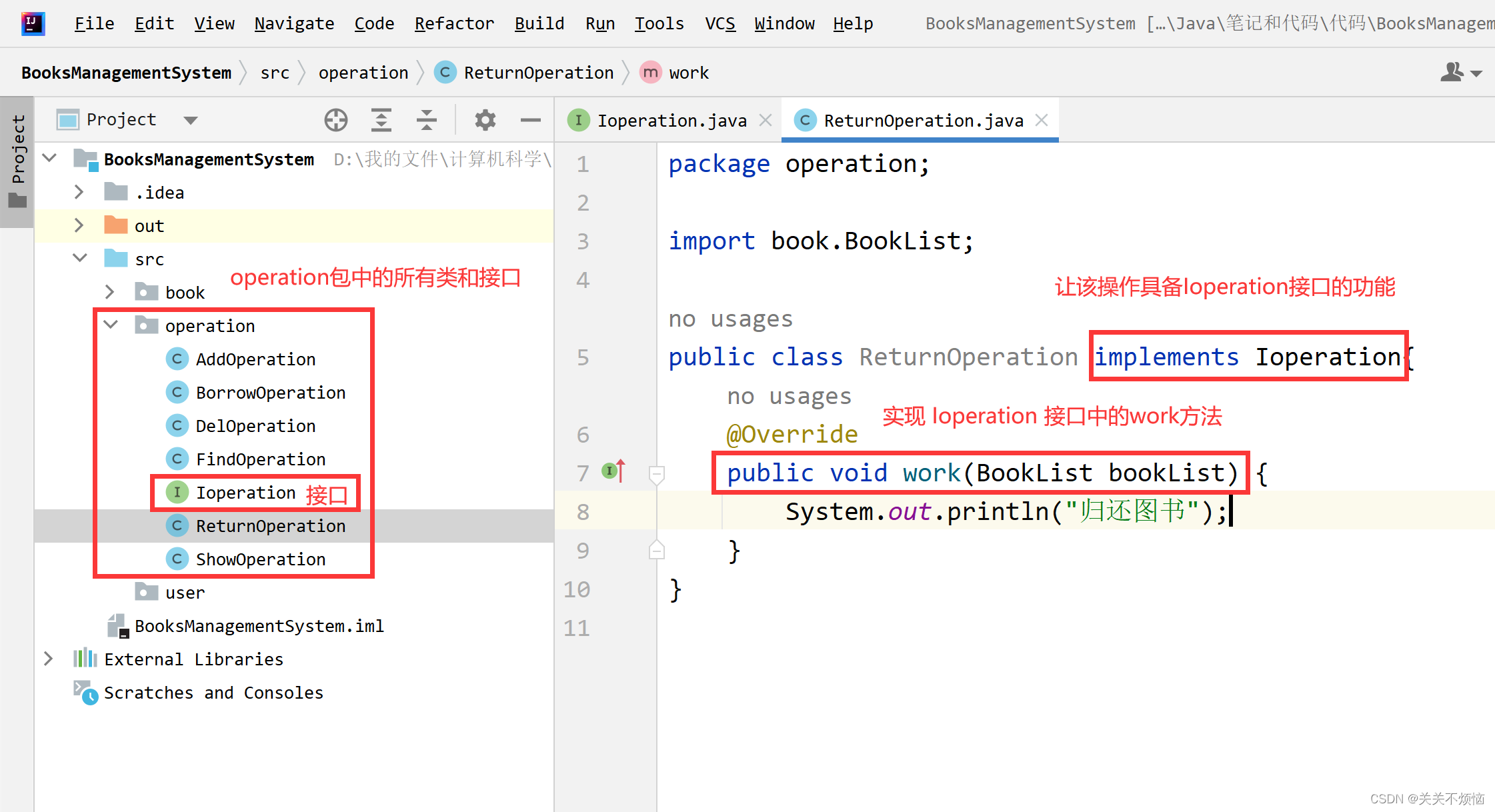Switch to the Ioperation.java tab
Image resolution: width=1495 pixels, height=812 pixels.
(671, 121)
